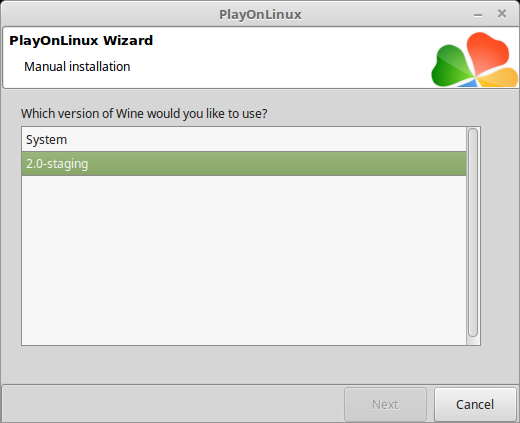520x423 pixels.
Task: Click the Manual installation subtitle
Action: (x=77, y=67)
